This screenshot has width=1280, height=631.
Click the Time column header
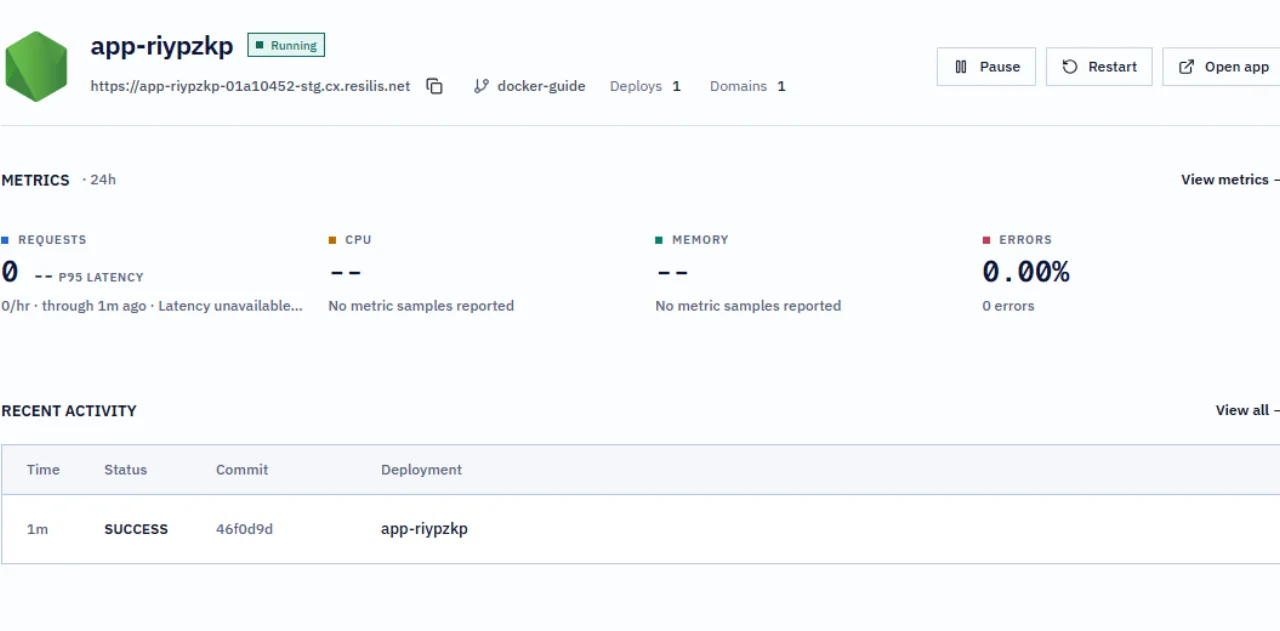(43, 469)
